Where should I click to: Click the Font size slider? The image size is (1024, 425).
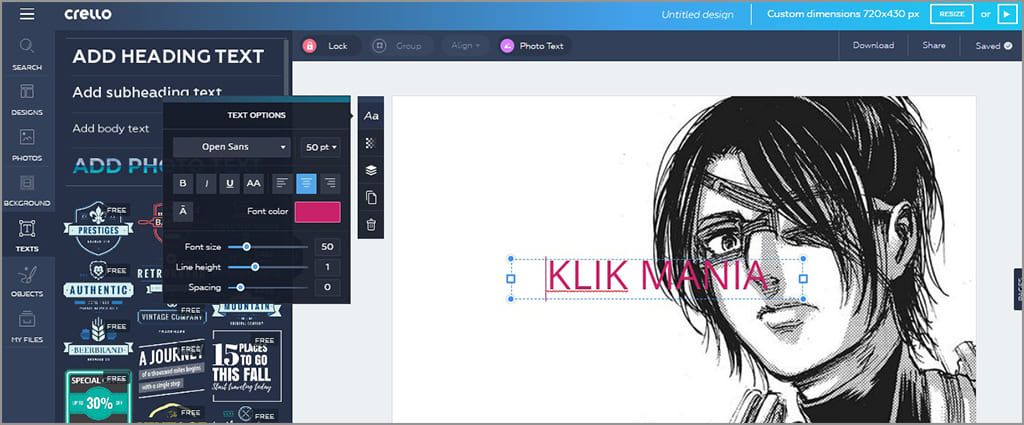coord(268,247)
